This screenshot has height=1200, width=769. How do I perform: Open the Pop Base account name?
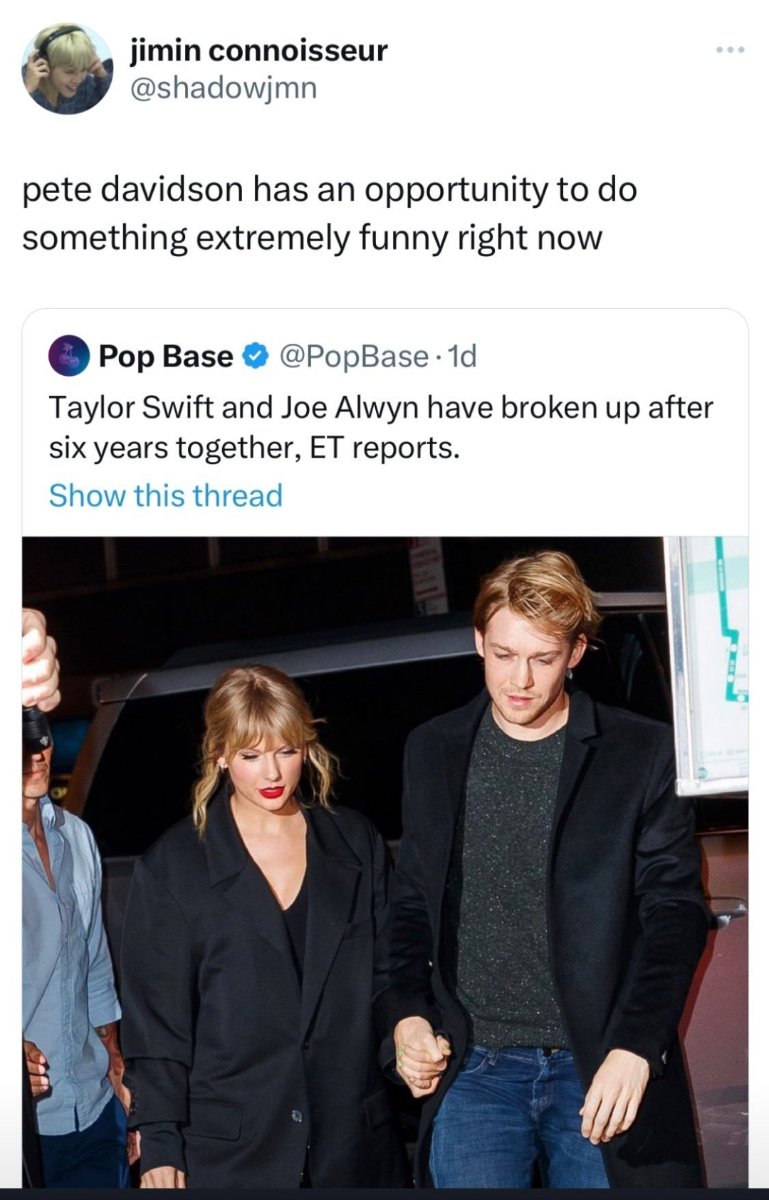(x=166, y=356)
